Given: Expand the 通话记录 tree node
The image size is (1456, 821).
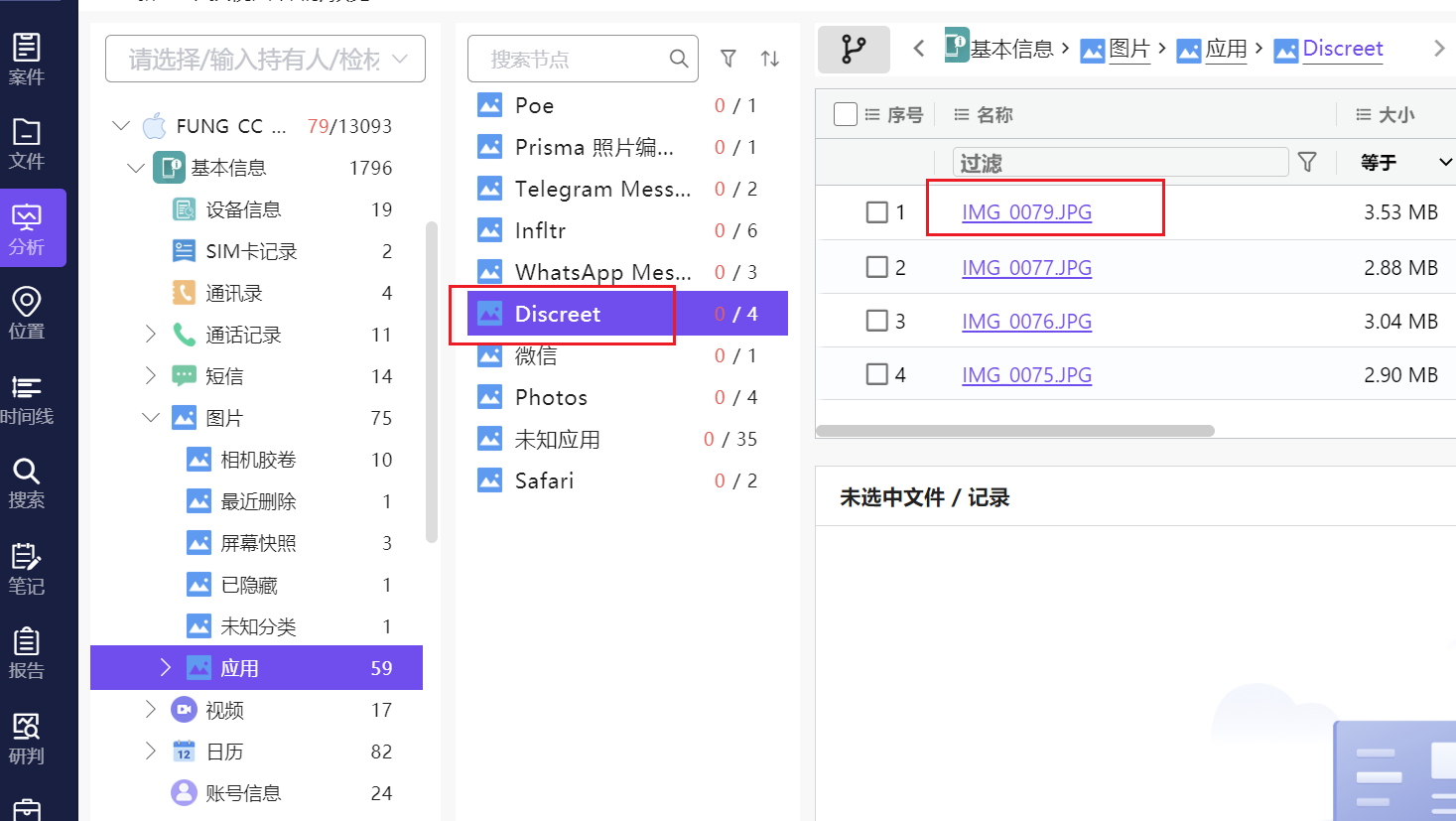Looking at the screenshot, I should pos(151,335).
